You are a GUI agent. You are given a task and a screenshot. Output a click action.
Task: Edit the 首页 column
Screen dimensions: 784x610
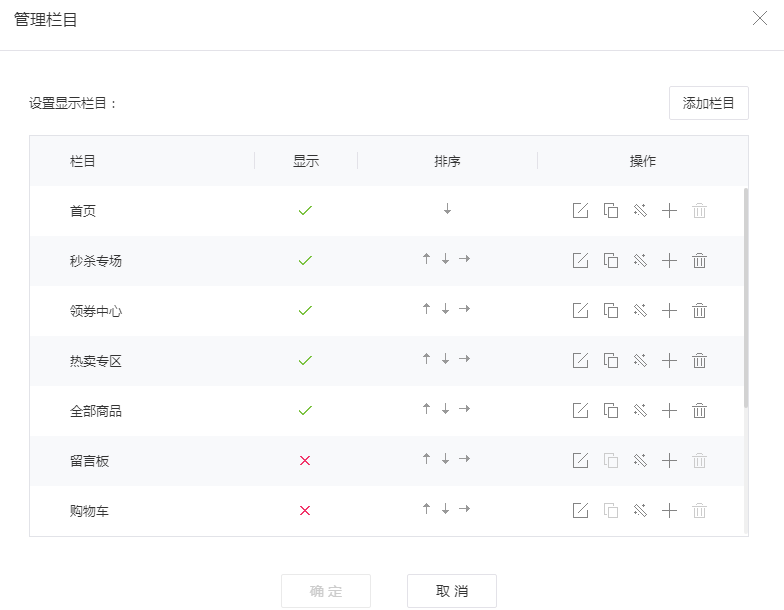point(580,210)
